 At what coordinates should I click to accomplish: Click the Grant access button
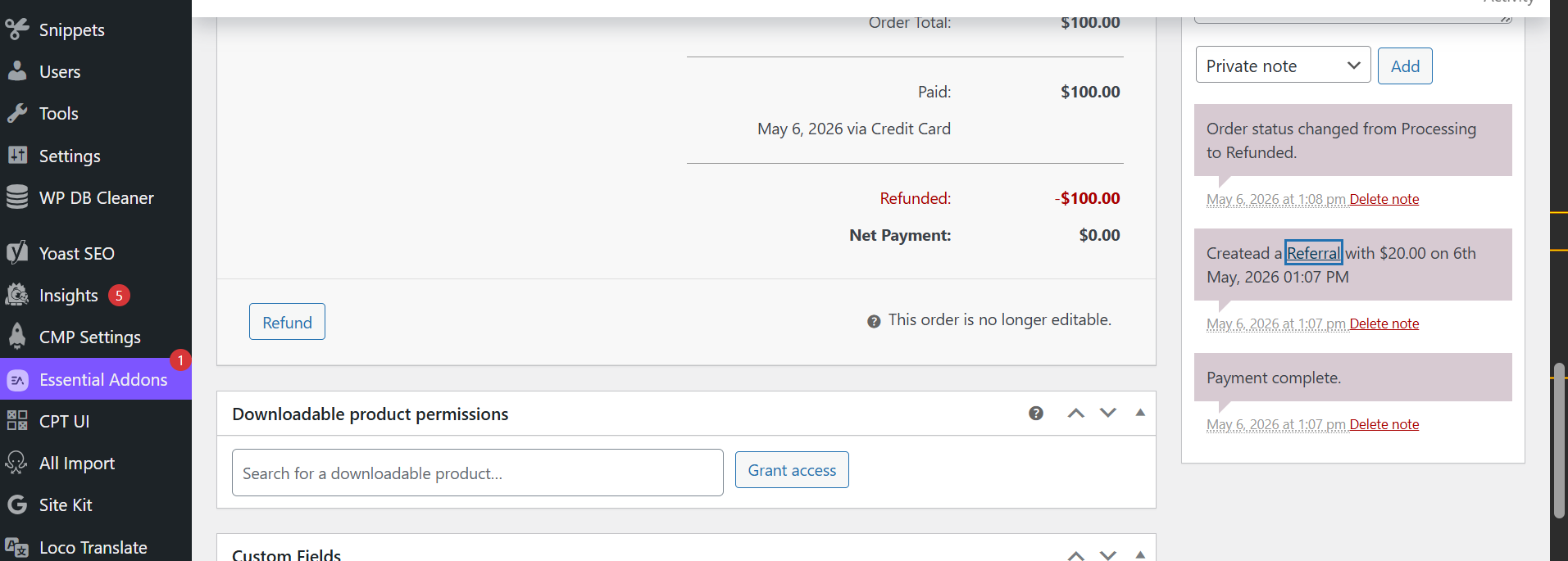point(792,470)
